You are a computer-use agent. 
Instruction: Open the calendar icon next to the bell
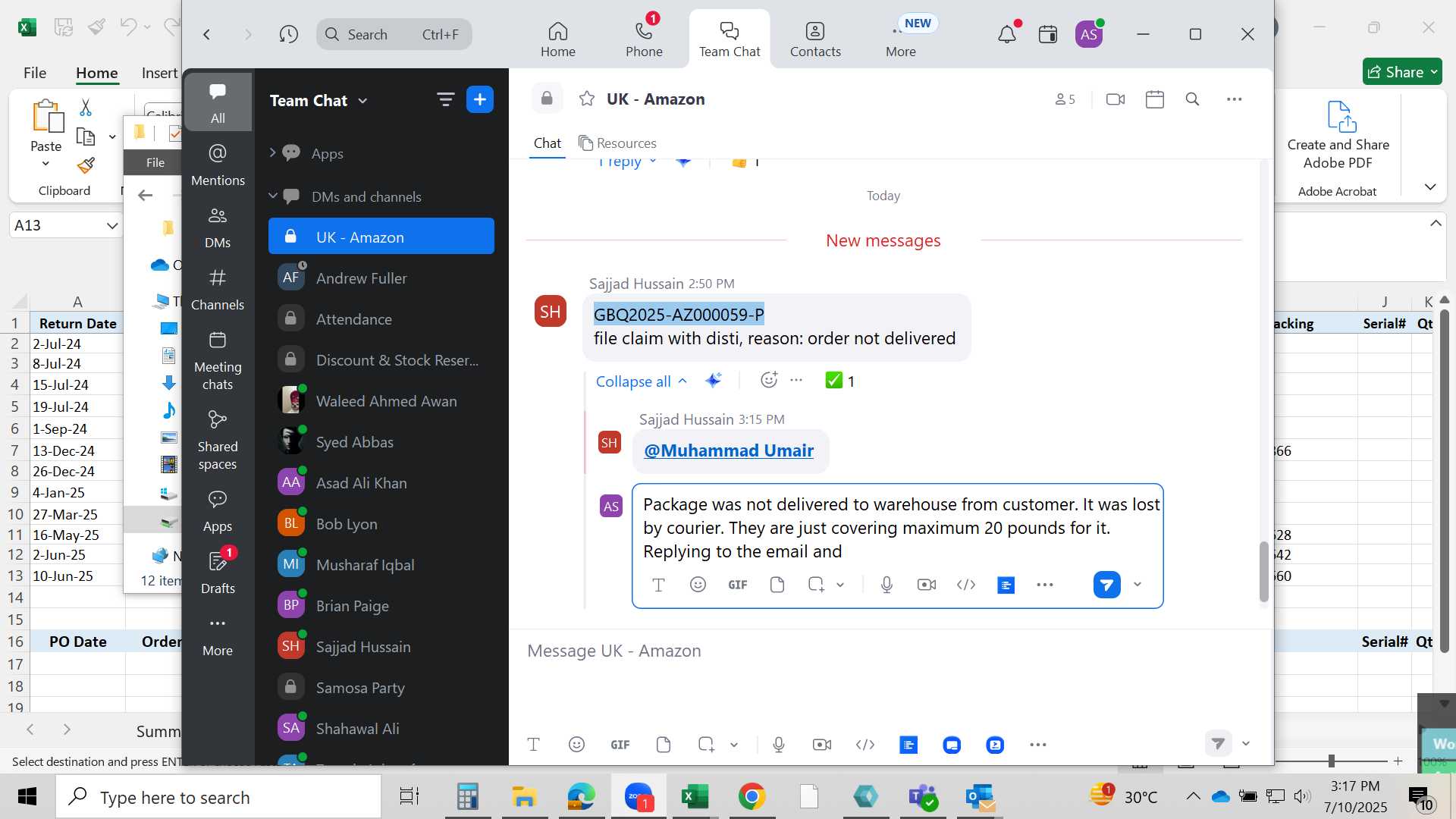[x=1048, y=34]
